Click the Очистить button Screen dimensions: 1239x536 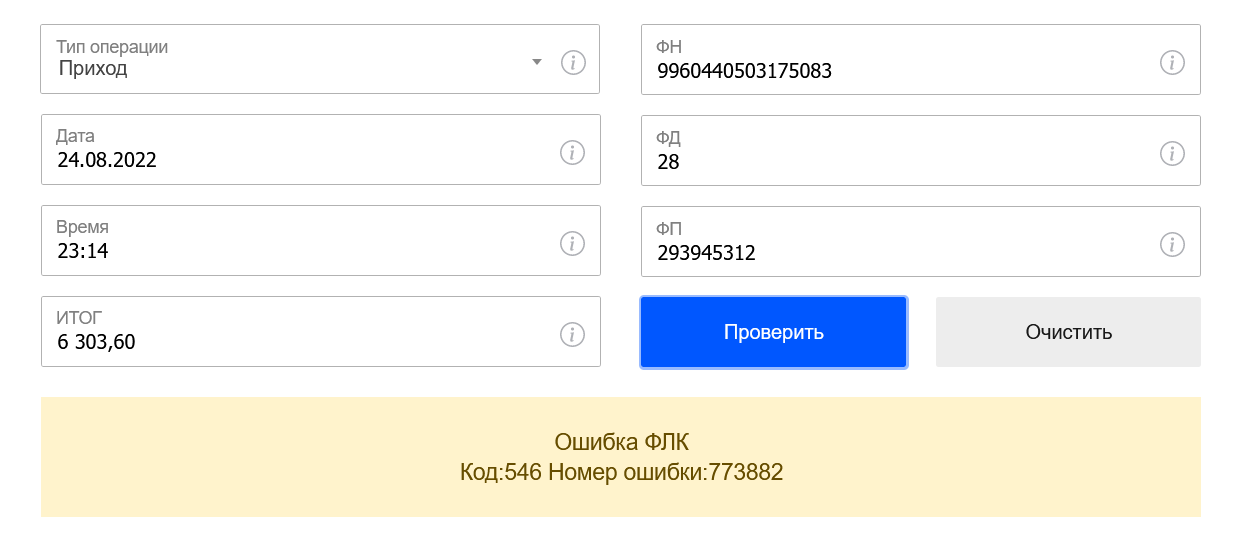(x=1068, y=332)
